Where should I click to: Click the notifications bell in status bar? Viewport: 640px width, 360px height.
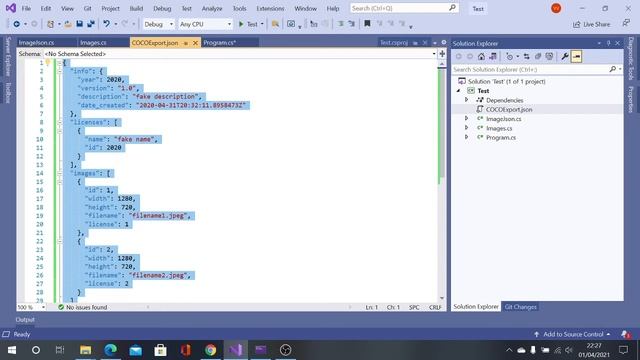click(625, 334)
